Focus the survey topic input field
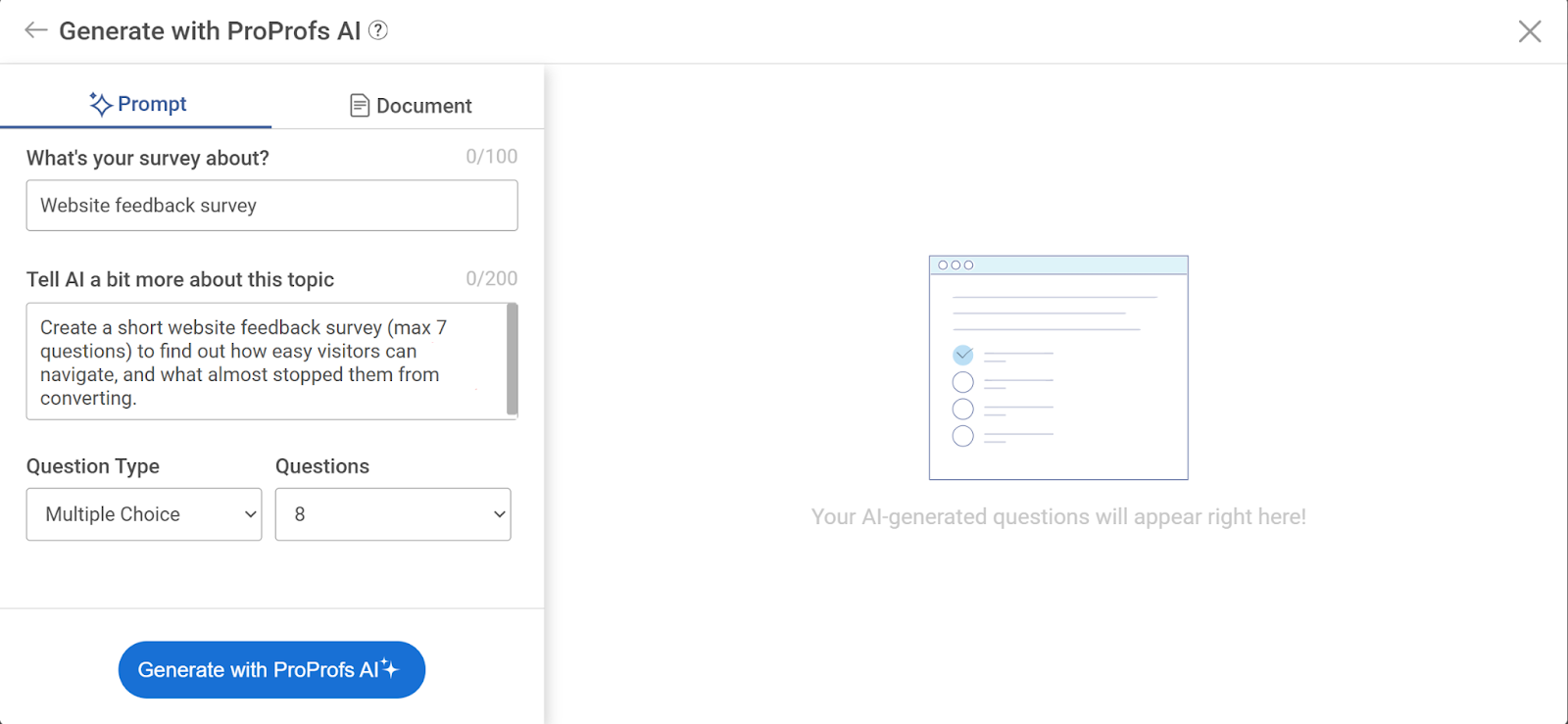 click(271, 206)
